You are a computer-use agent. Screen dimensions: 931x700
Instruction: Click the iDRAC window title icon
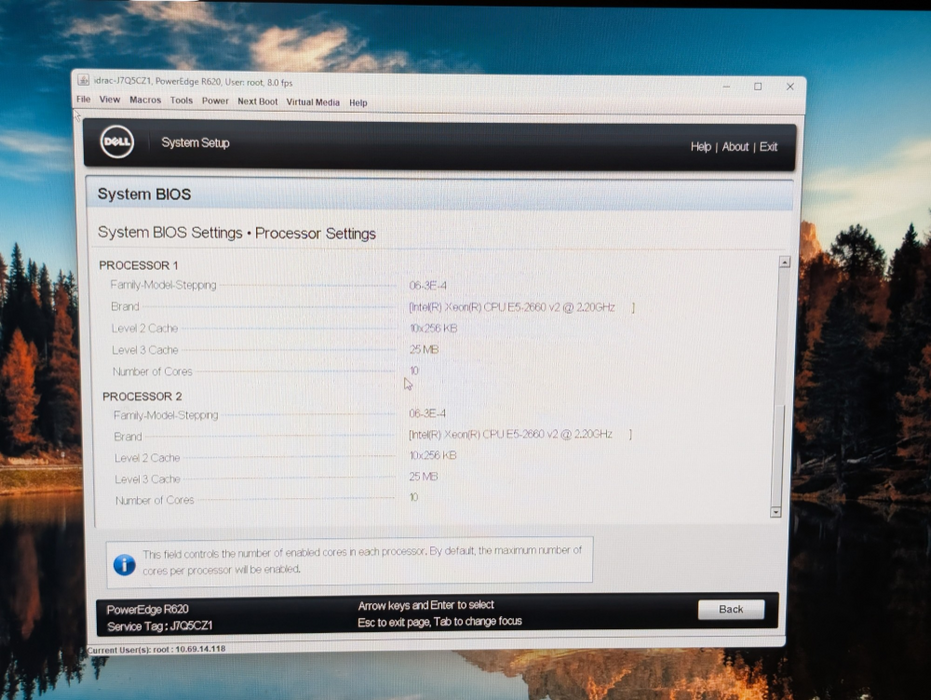click(83, 80)
